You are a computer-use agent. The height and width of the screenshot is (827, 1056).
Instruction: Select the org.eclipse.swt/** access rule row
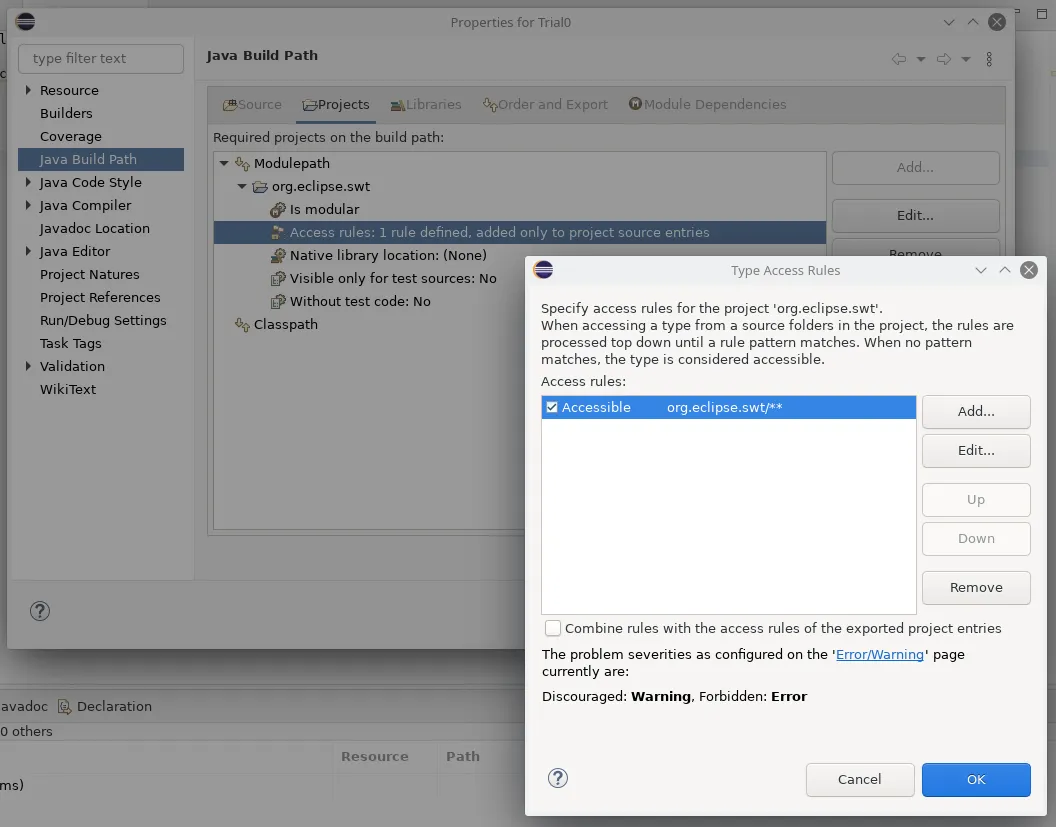728,407
